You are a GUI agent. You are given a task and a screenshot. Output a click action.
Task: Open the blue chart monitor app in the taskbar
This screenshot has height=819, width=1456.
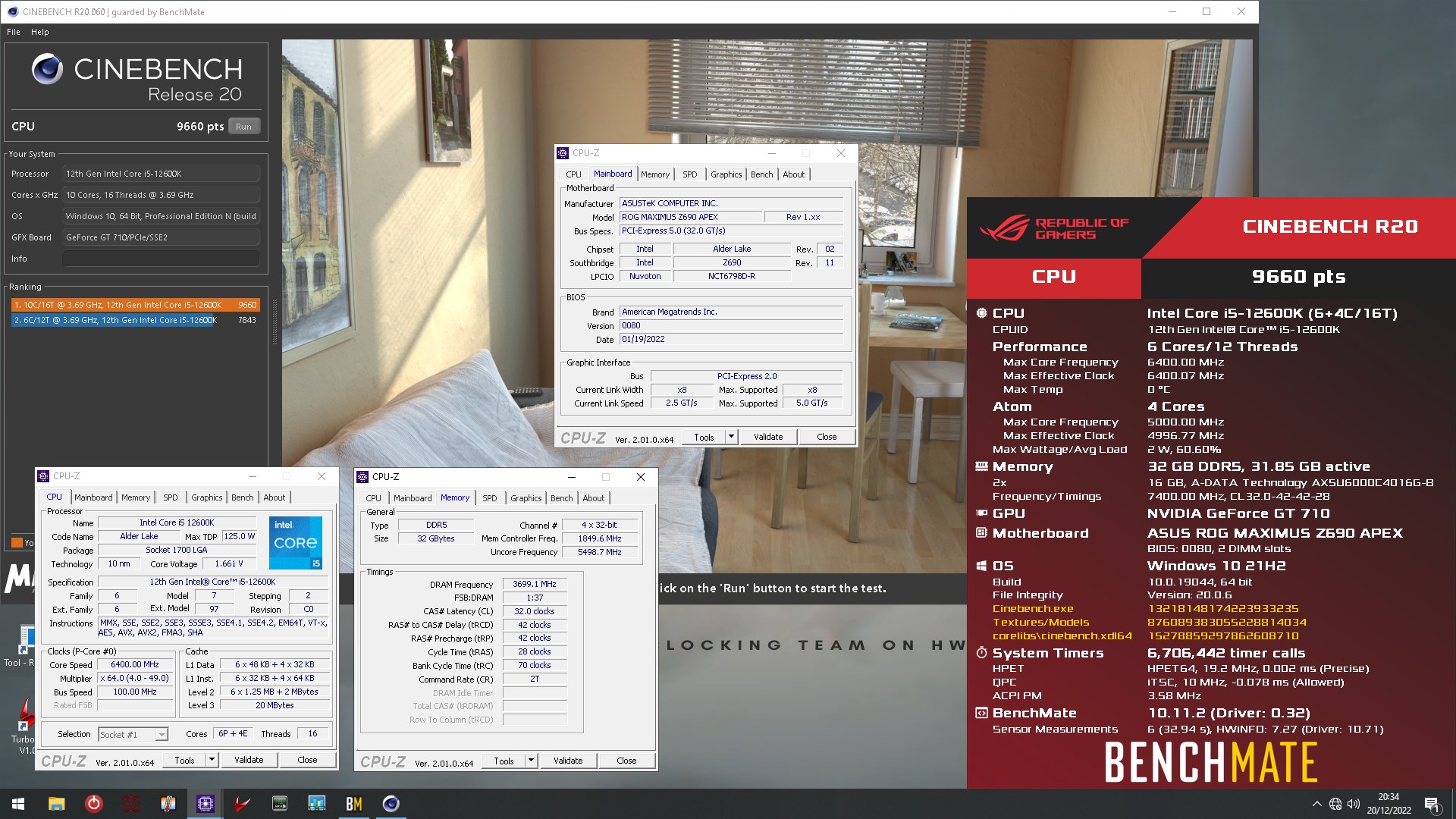(x=316, y=804)
